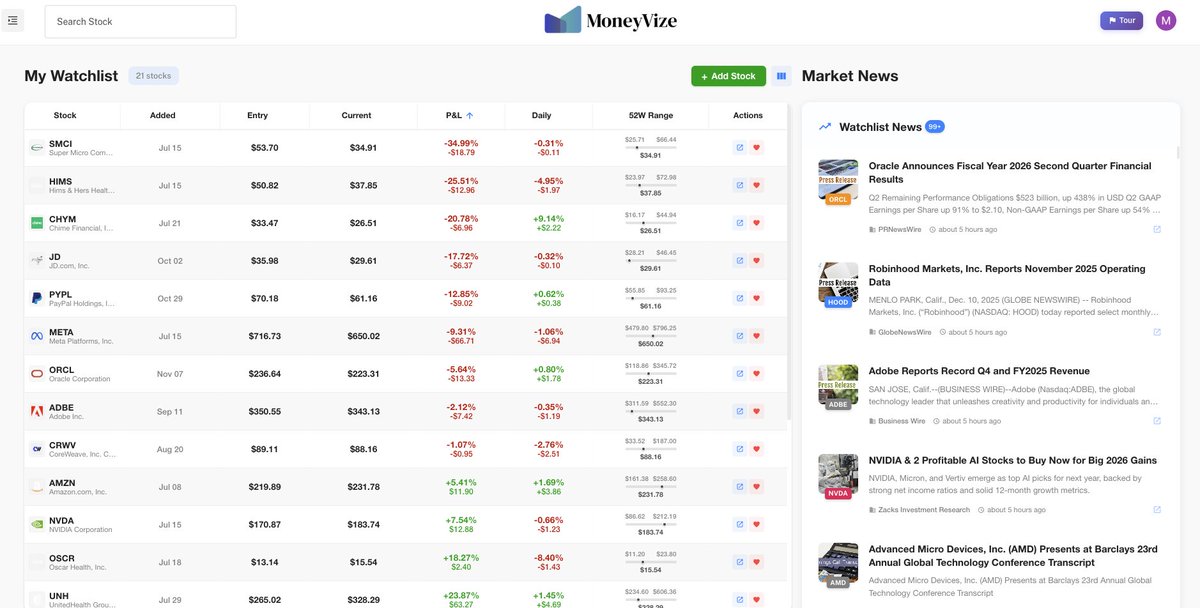Open external link icon on Adobe news
The image size is (1200, 608).
click(1157, 421)
